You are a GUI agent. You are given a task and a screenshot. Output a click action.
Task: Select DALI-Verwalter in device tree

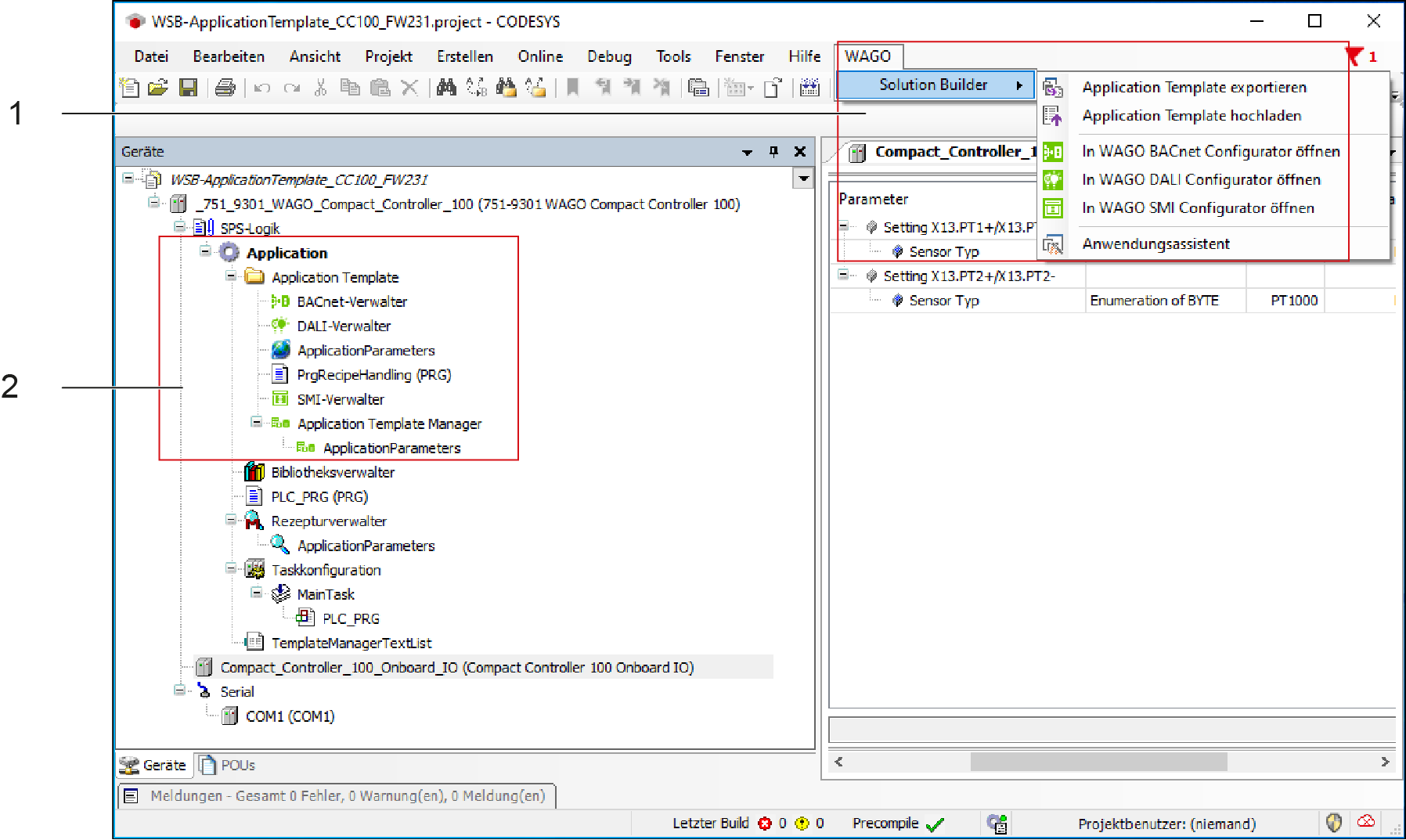[x=344, y=326]
